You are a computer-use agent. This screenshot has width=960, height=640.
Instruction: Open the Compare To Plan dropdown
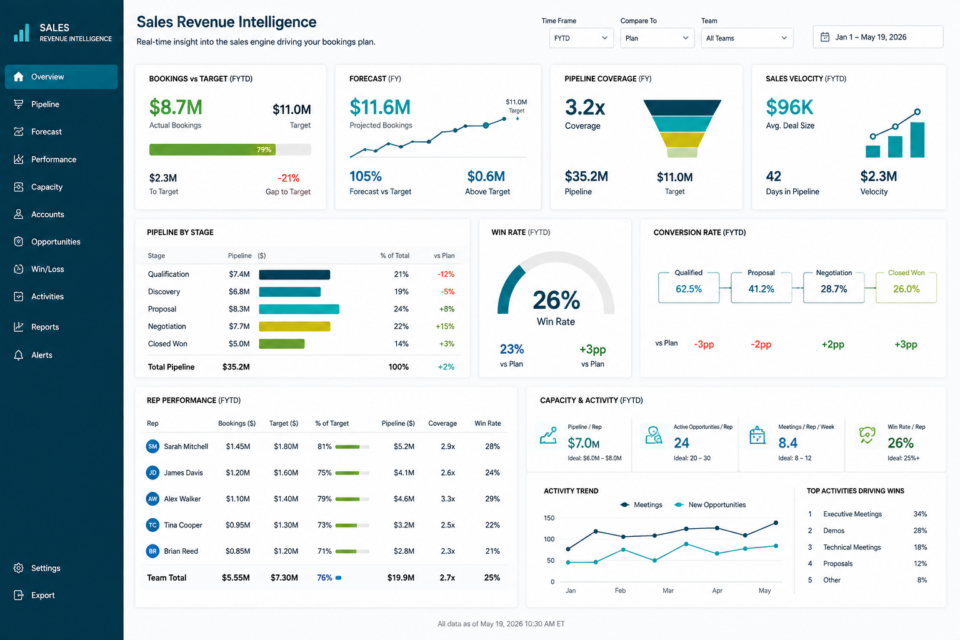(x=658, y=38)
